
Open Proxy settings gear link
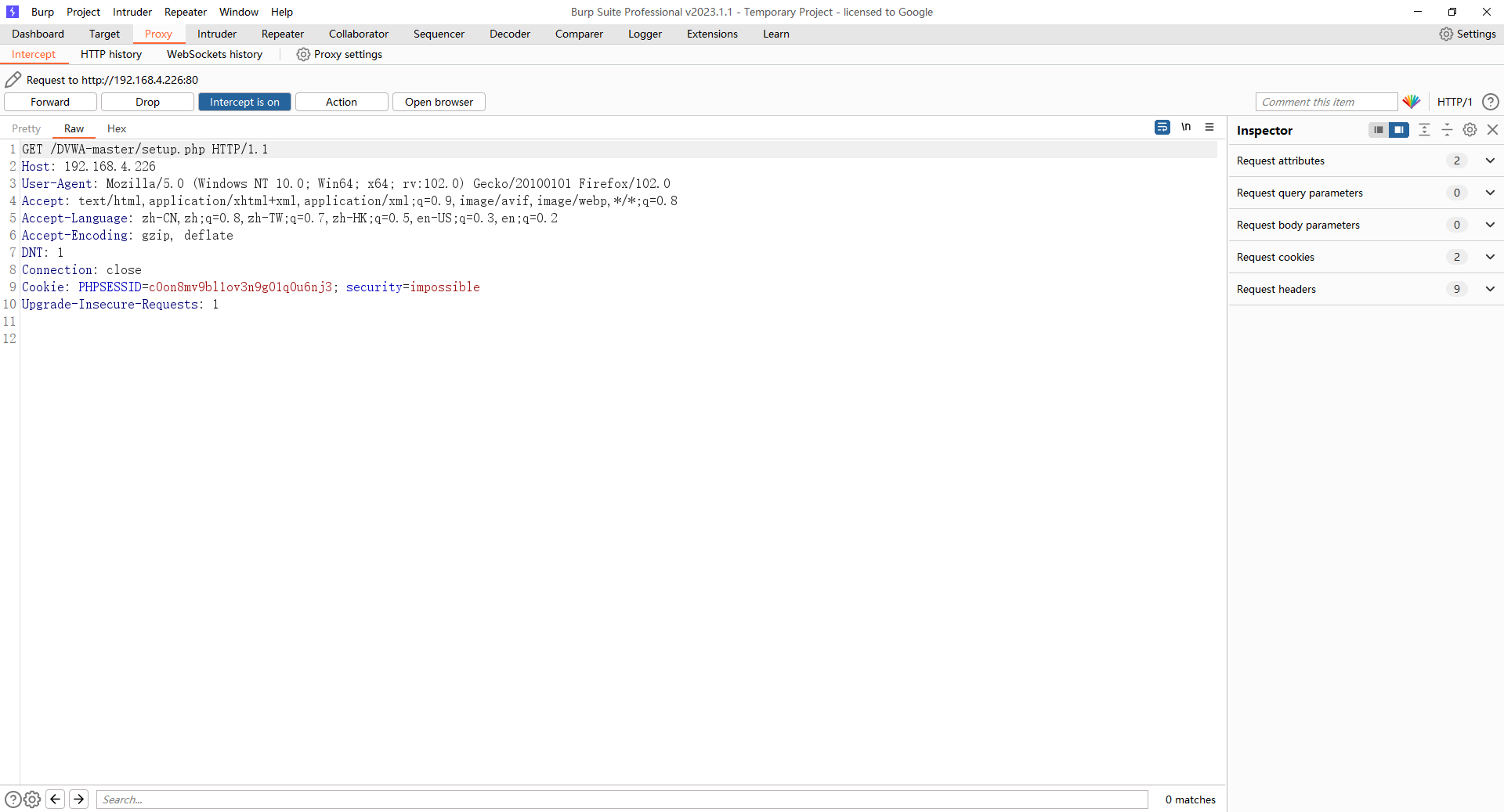(339, 54)
